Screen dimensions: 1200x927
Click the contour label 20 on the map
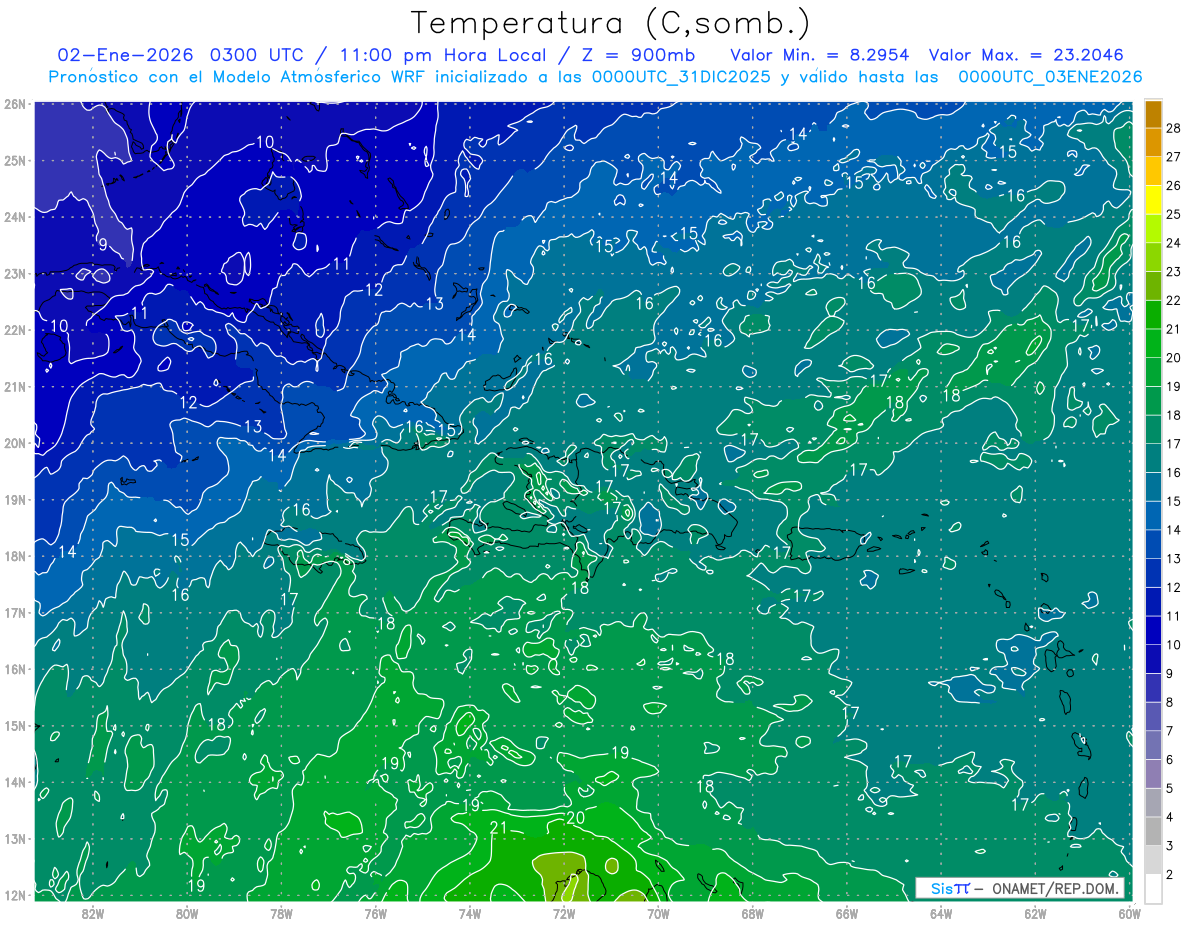tap(575, 817)
